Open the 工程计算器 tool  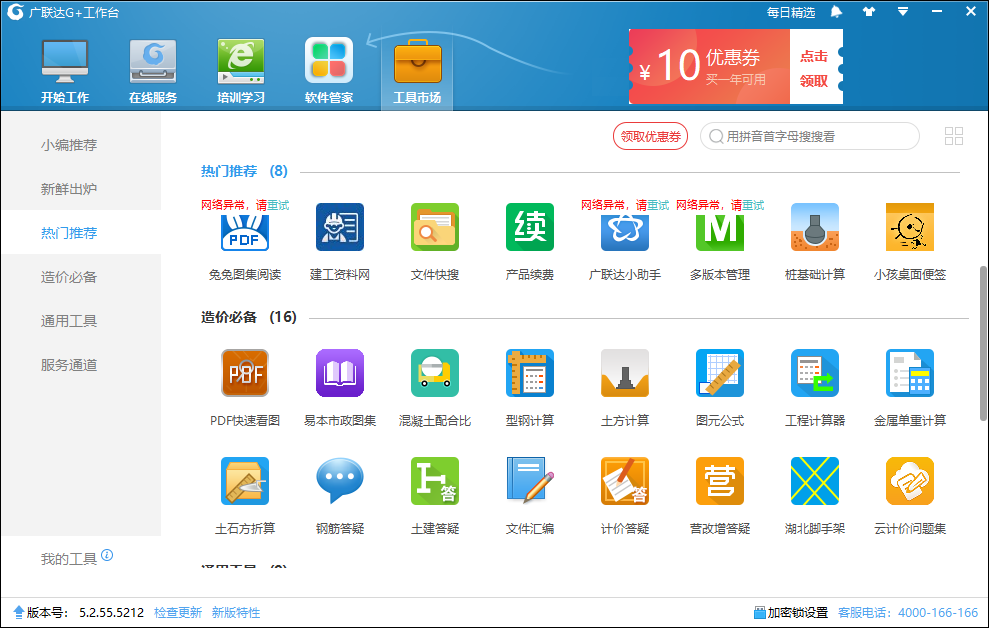(x=815, y=373)
